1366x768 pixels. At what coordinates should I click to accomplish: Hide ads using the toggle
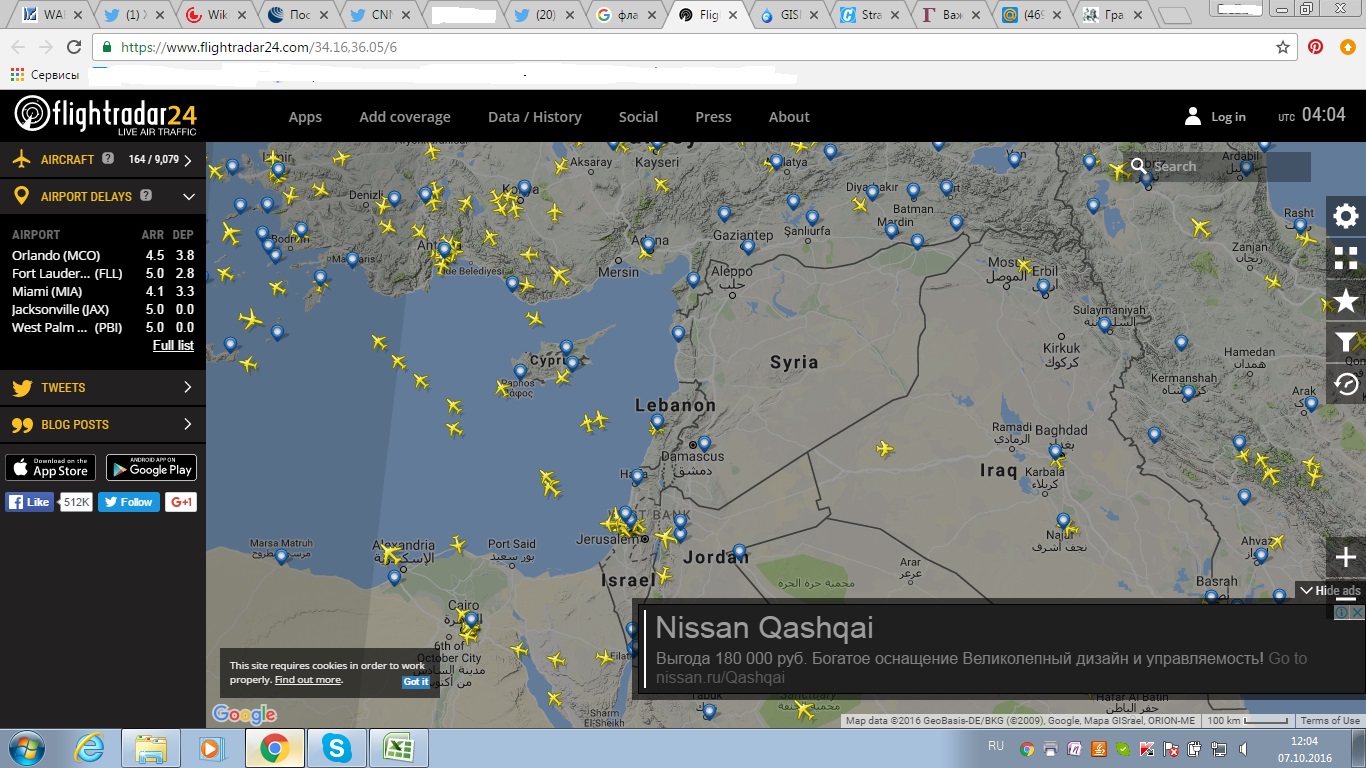tap(1330, 591)
